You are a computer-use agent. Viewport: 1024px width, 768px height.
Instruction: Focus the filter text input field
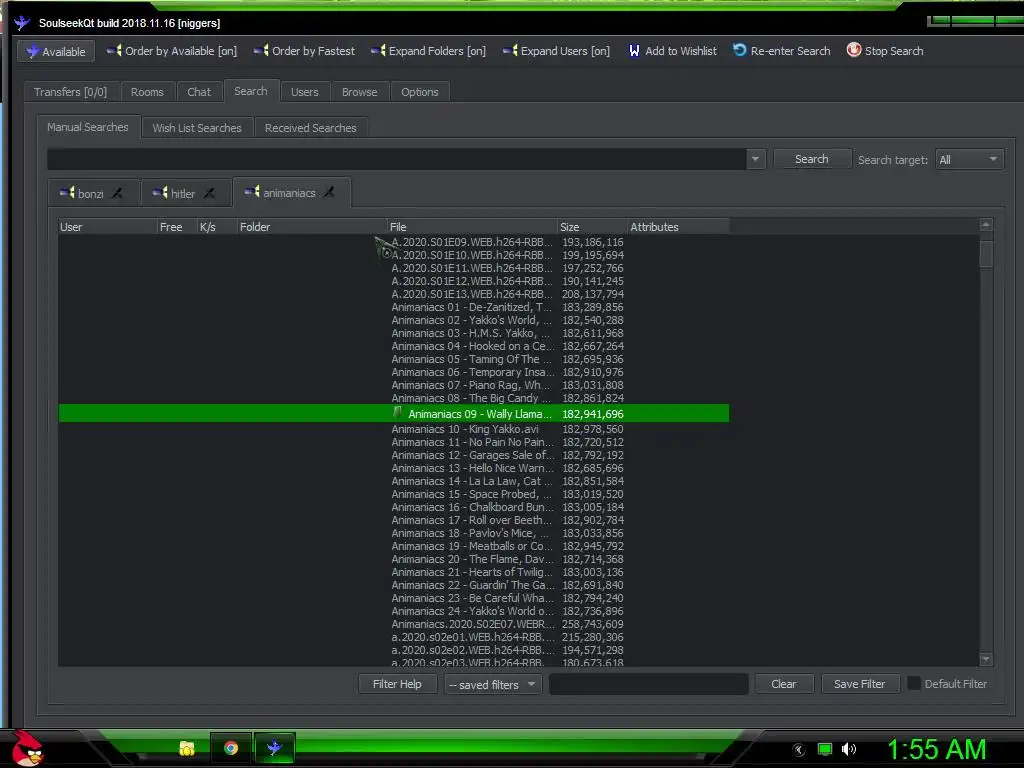(648, 684)
